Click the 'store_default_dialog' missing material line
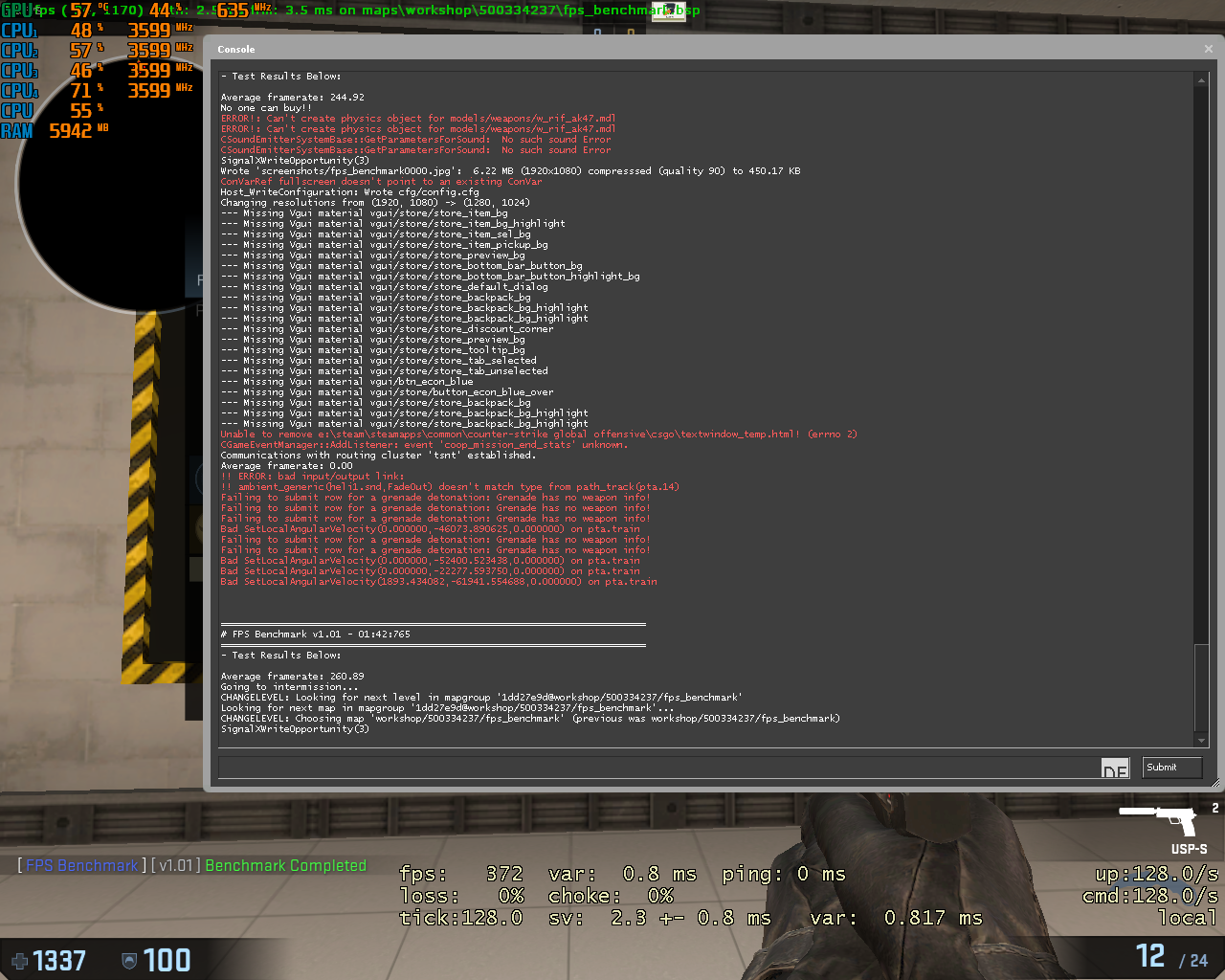The width and height of the screenshot is (1225, 980). [x=384, y=287]
